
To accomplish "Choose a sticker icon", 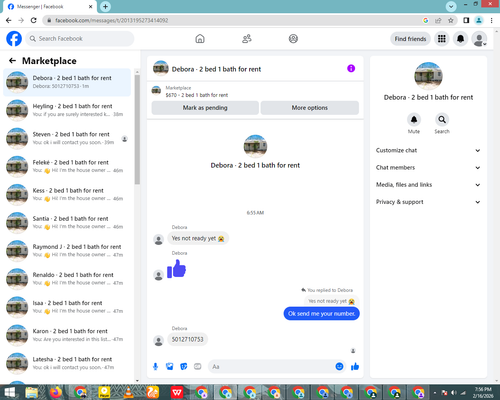I will coord(184,367).
